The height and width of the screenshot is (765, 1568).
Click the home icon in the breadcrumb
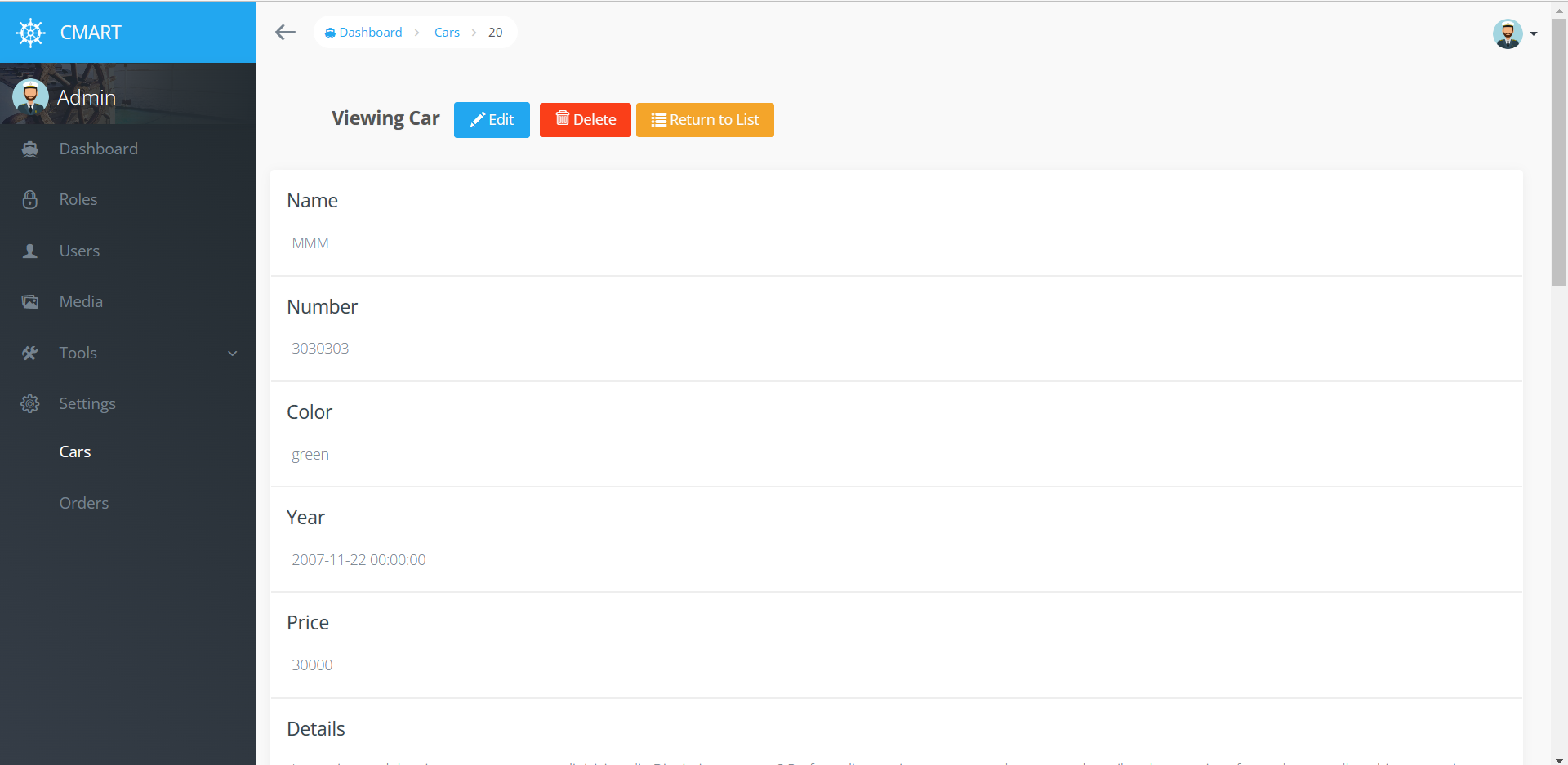pos(330,33)
